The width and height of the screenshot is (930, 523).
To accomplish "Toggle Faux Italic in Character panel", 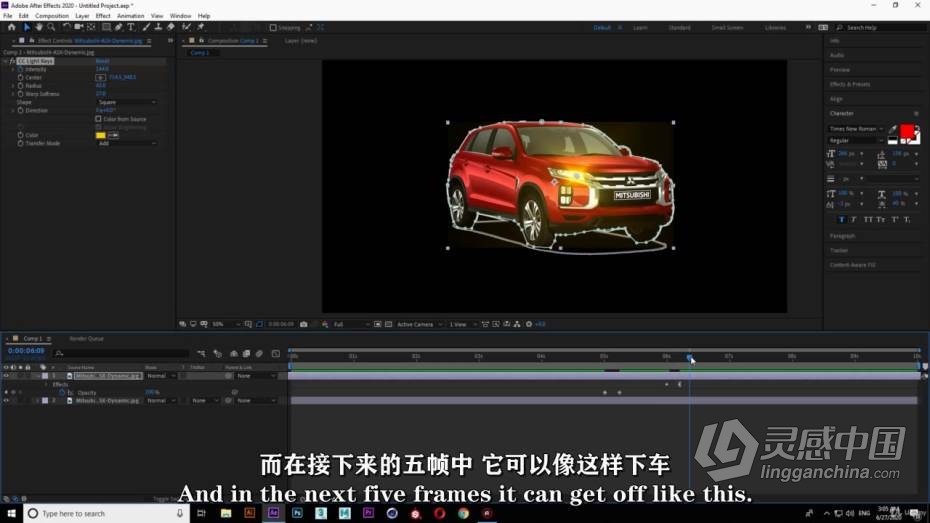I will [x=853, y=219].
